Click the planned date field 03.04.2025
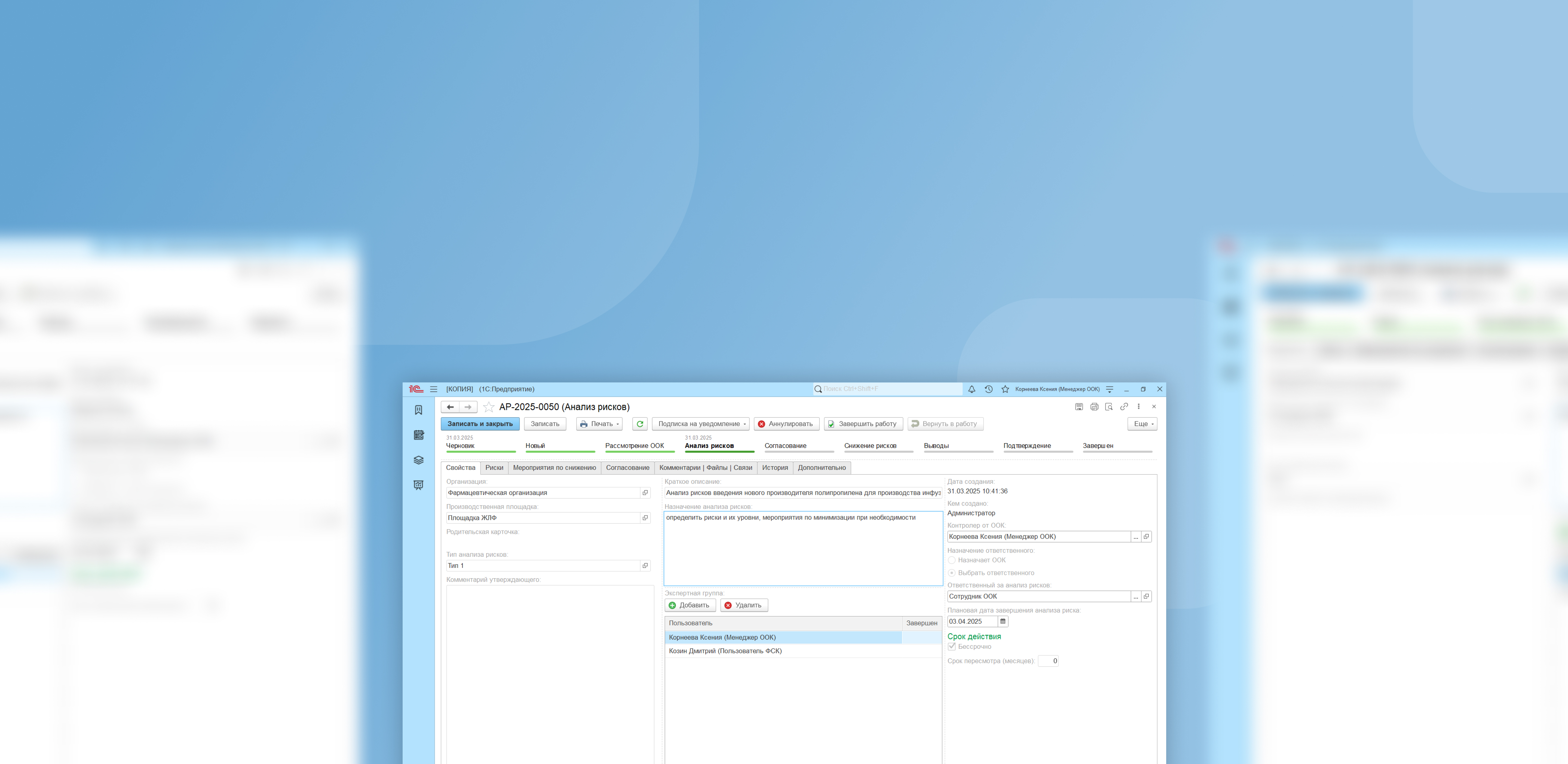This screenshot has width=1568, height=764. point(972,622)
